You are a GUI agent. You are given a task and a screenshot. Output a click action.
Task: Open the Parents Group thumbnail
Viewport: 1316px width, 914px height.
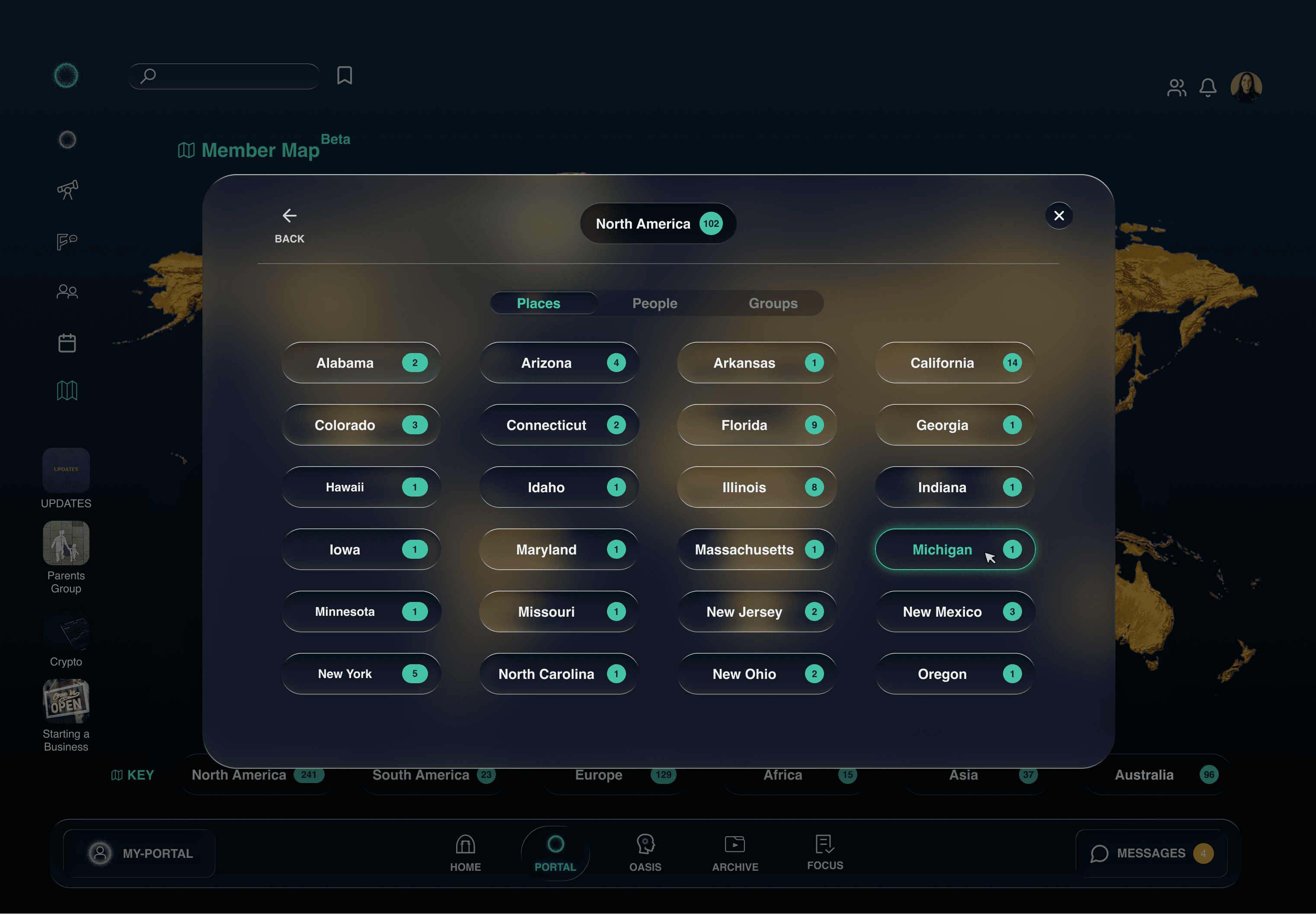(x=66, y=543)
